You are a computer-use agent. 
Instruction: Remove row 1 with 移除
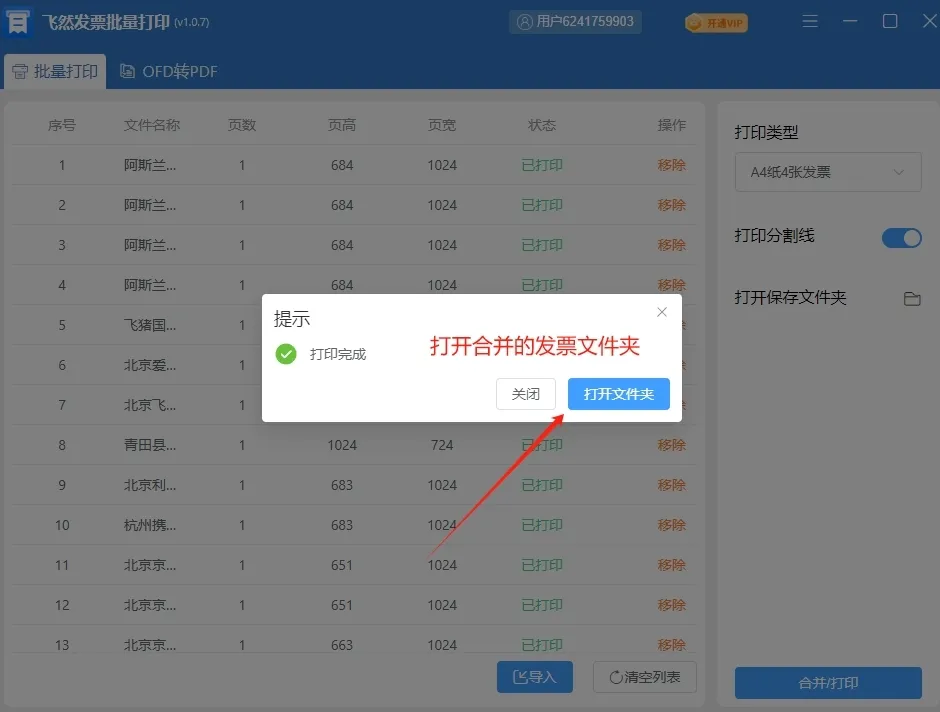671,165
